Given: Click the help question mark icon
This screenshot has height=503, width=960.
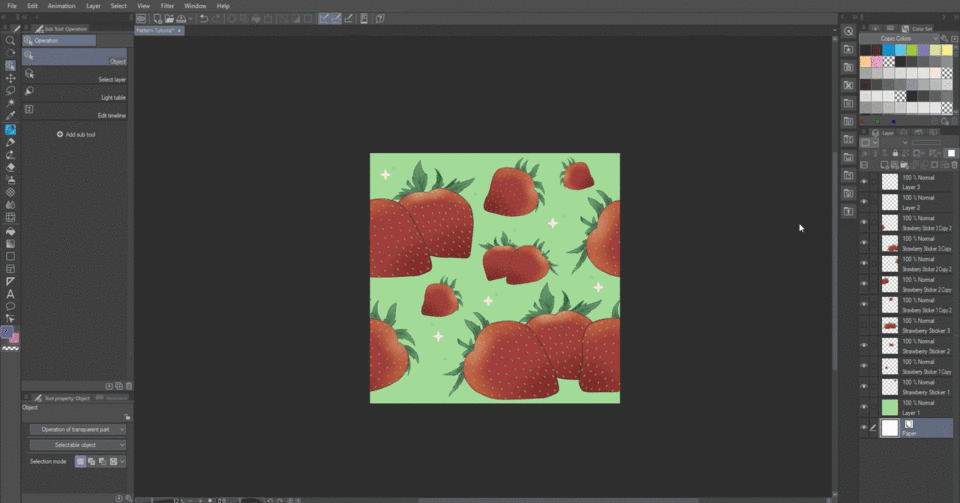Looking at the screenshot, I should click(x=380, y=18).
